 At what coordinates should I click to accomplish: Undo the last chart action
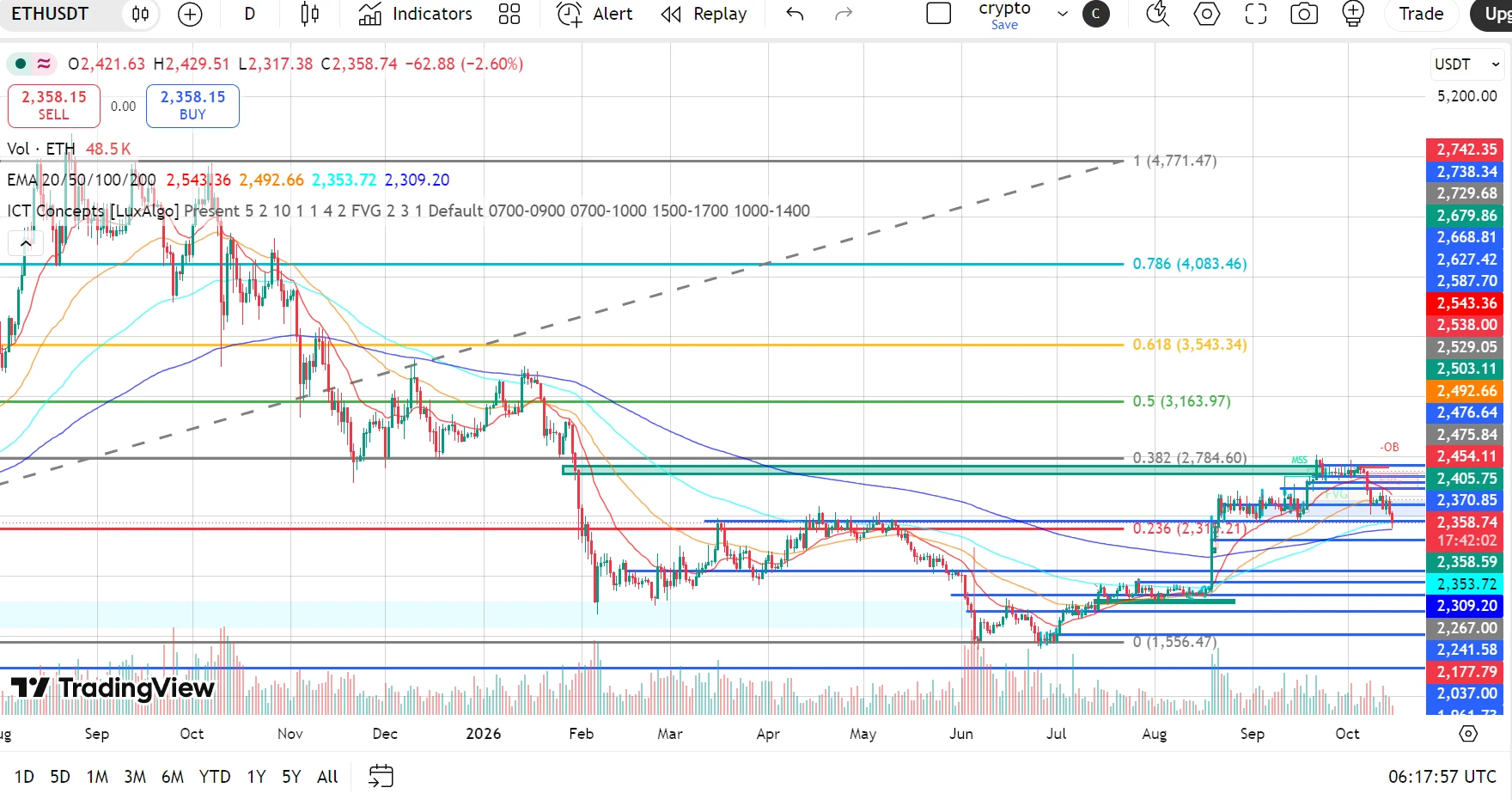tap(795, 14)
